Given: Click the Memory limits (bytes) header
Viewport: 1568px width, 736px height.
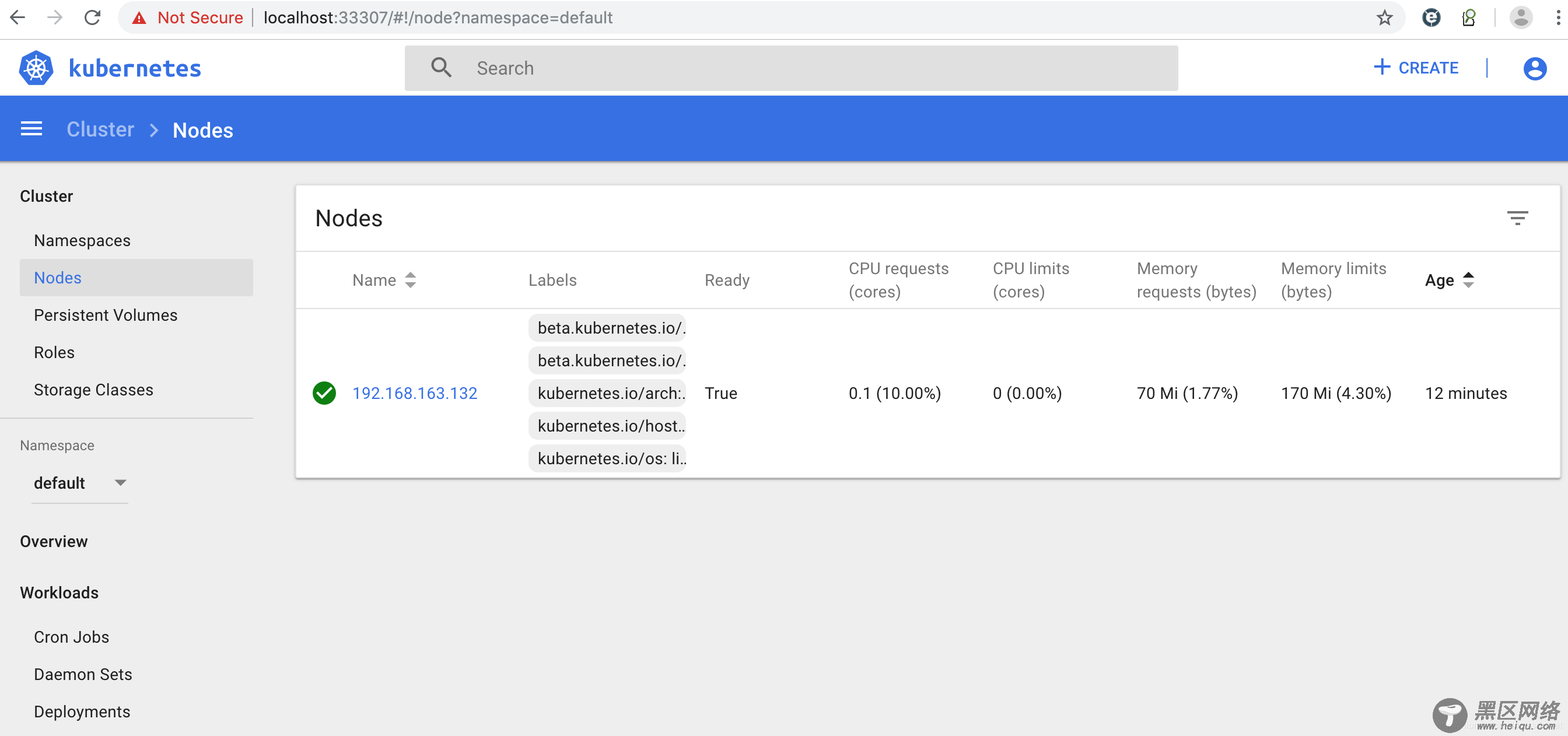Looking at the screenshot, I should point(1333,280).
